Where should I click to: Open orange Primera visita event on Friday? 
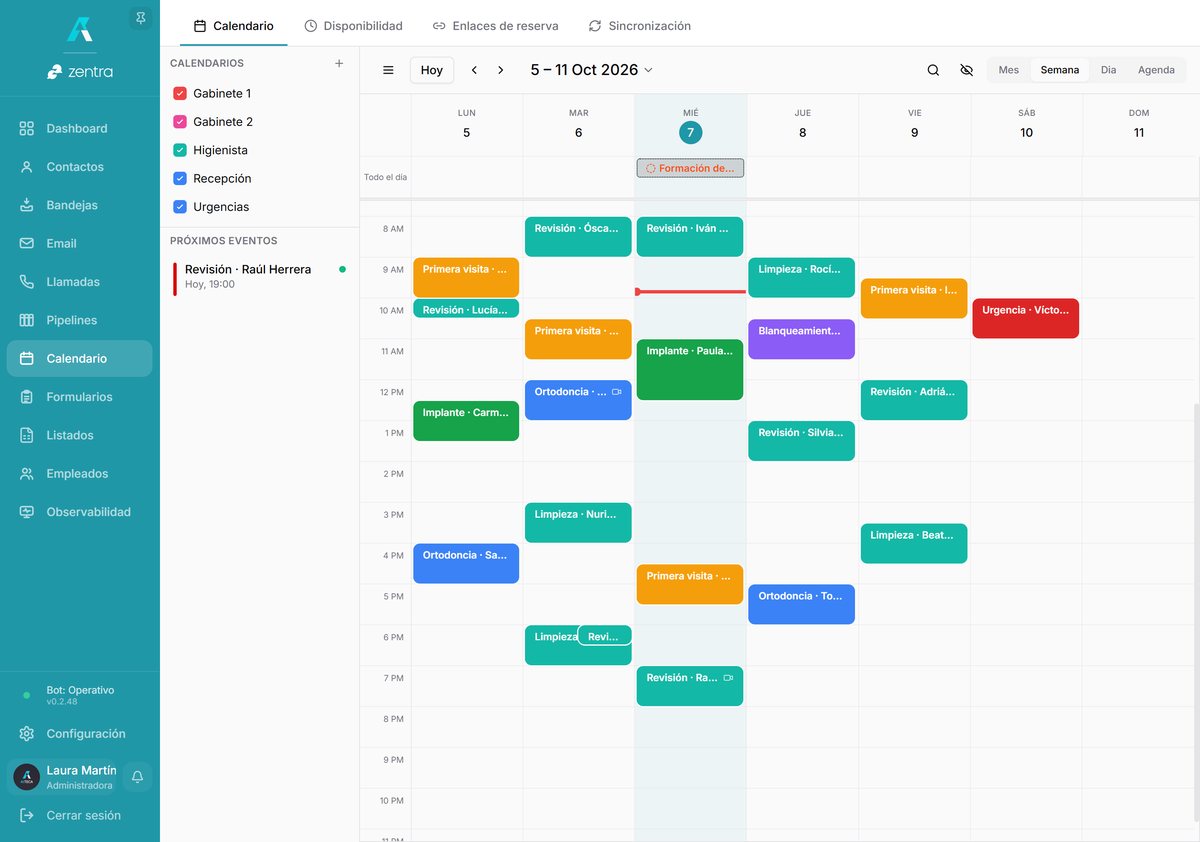[x=914, y=298]
